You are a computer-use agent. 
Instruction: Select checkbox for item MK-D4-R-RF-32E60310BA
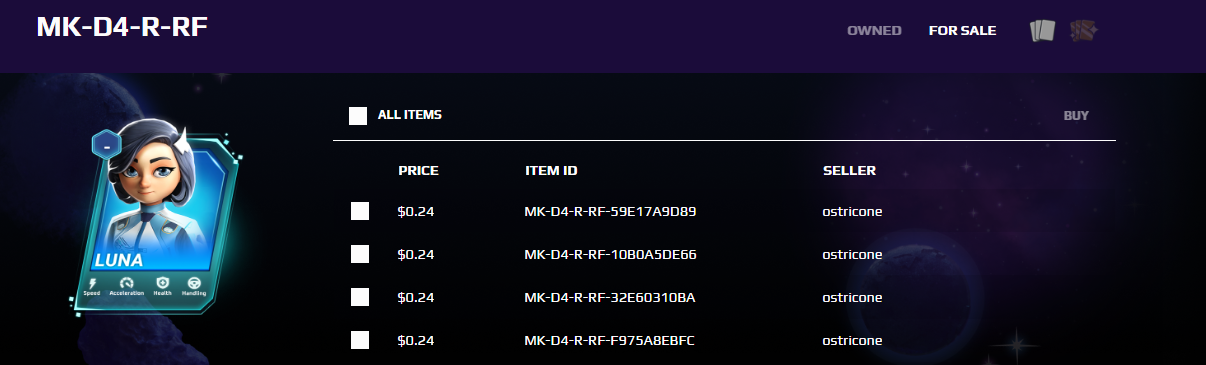(x=360, y=297)
